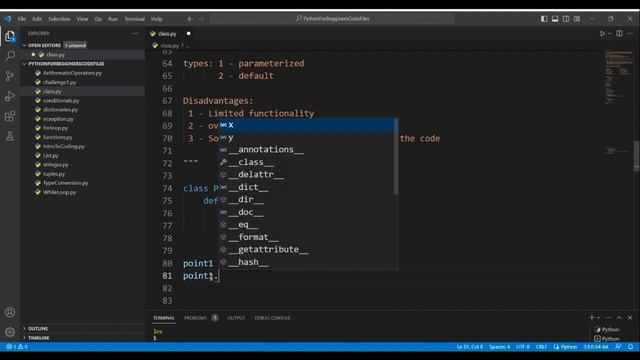
Task: Open terminal panel more actions ellipsis
Action: (x=609, y=317)
